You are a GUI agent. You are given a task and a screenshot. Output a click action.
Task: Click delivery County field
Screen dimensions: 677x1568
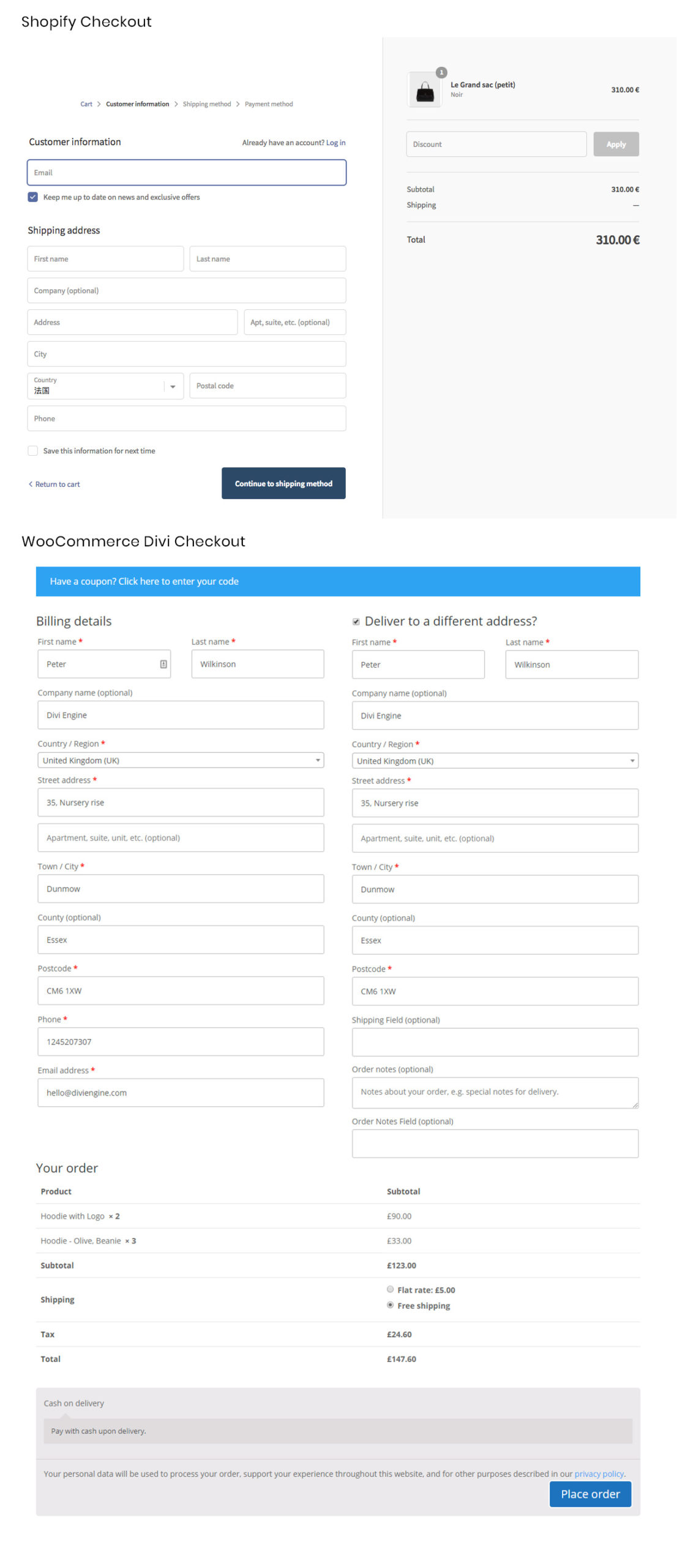495,940
